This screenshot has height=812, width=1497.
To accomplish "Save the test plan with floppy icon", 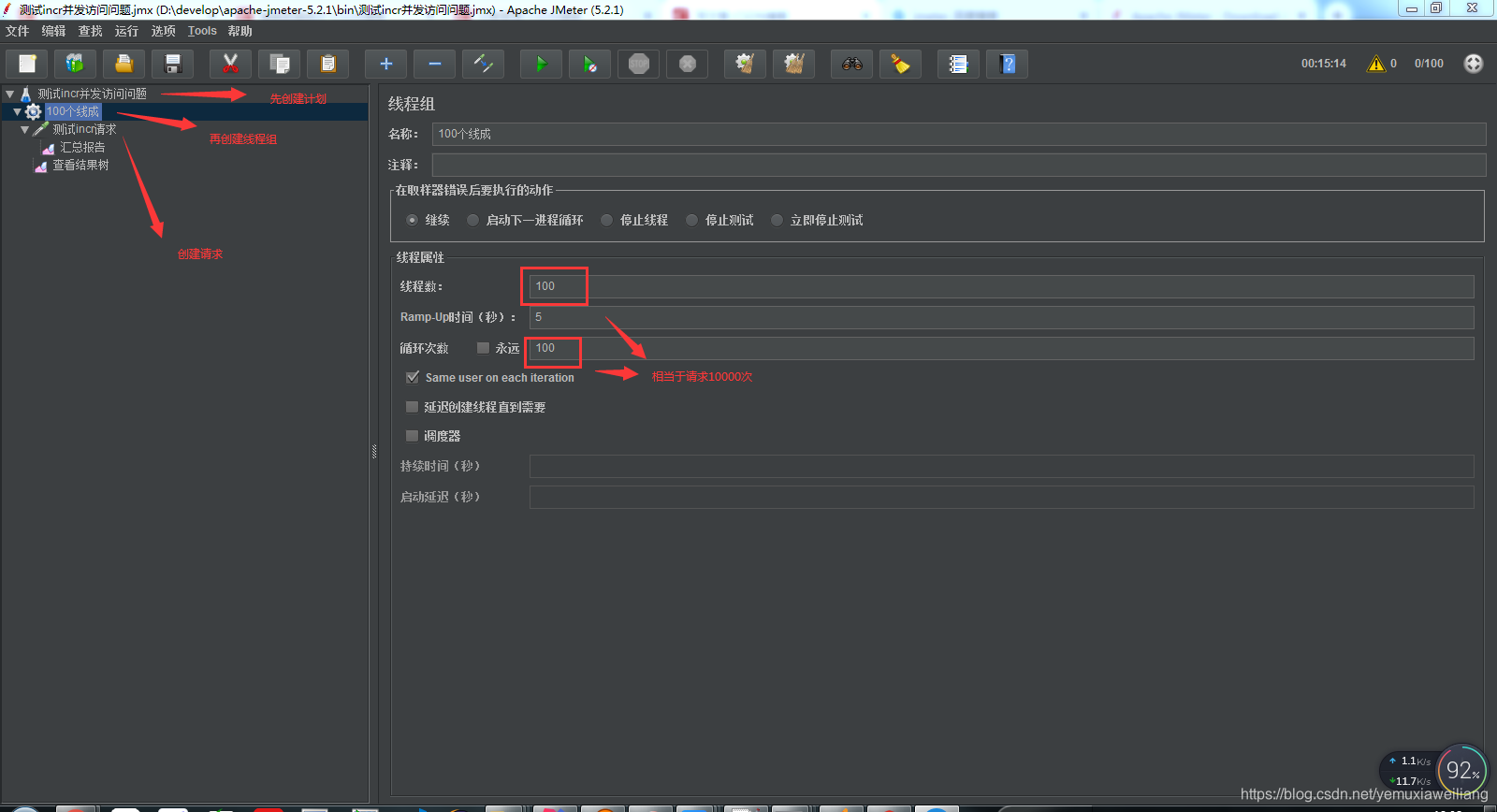I will pos(173,64).
